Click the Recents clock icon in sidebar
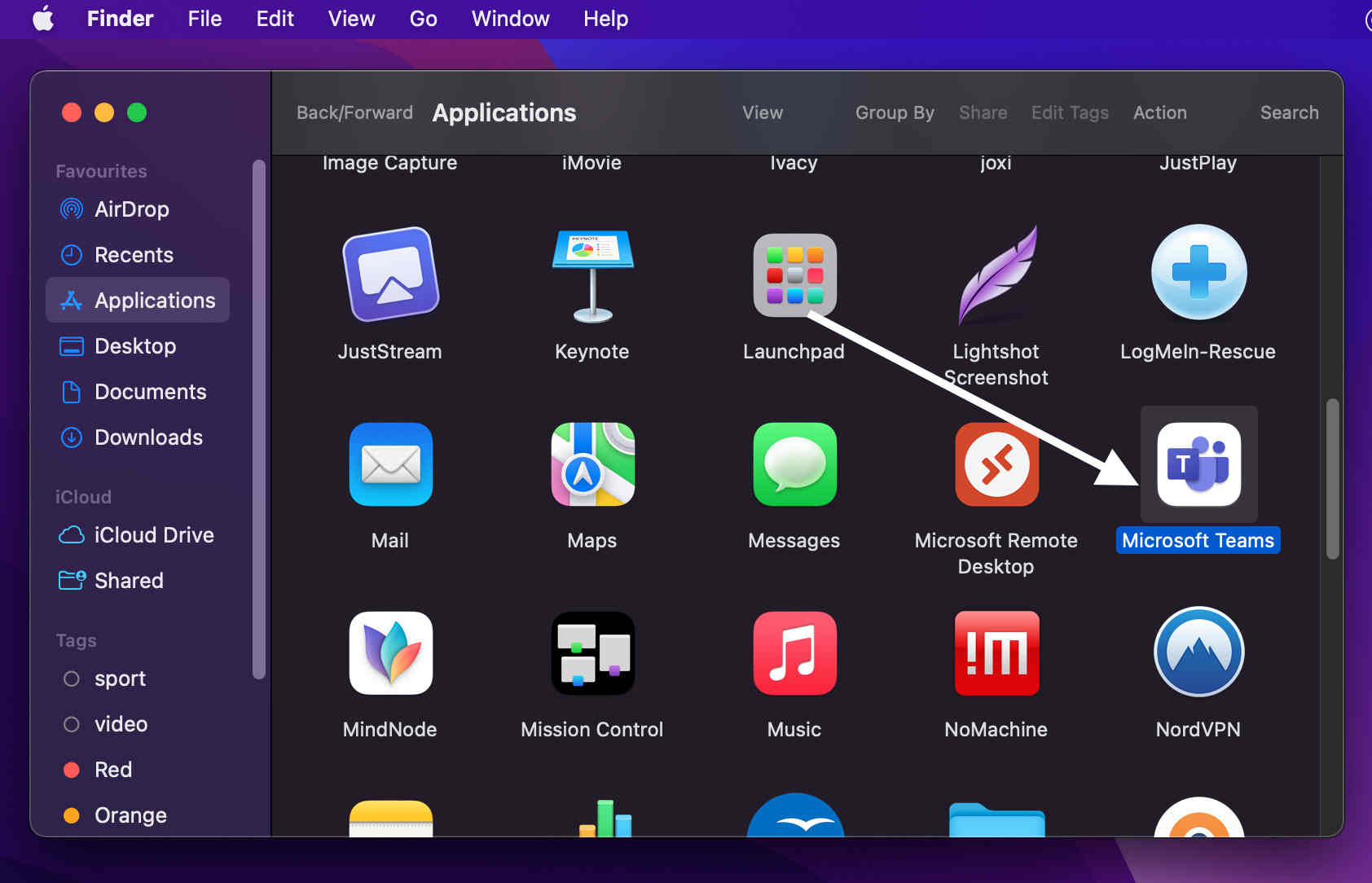1372x883 pixels. (72, 255)
